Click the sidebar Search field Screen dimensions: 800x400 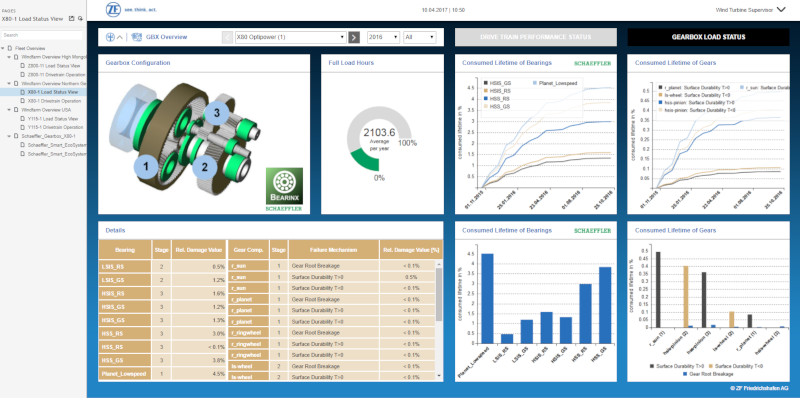click(40, 32)
